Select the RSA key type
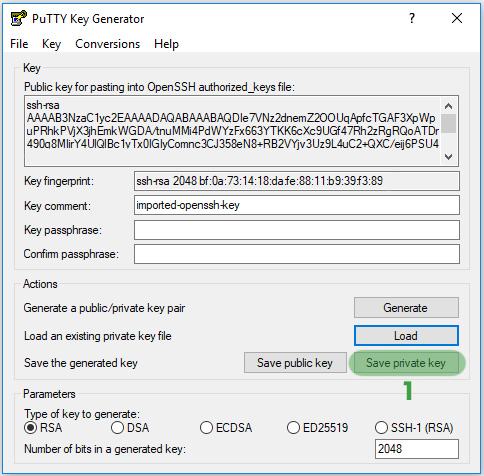This screenshot has width=484, height=476. point(31,427)
